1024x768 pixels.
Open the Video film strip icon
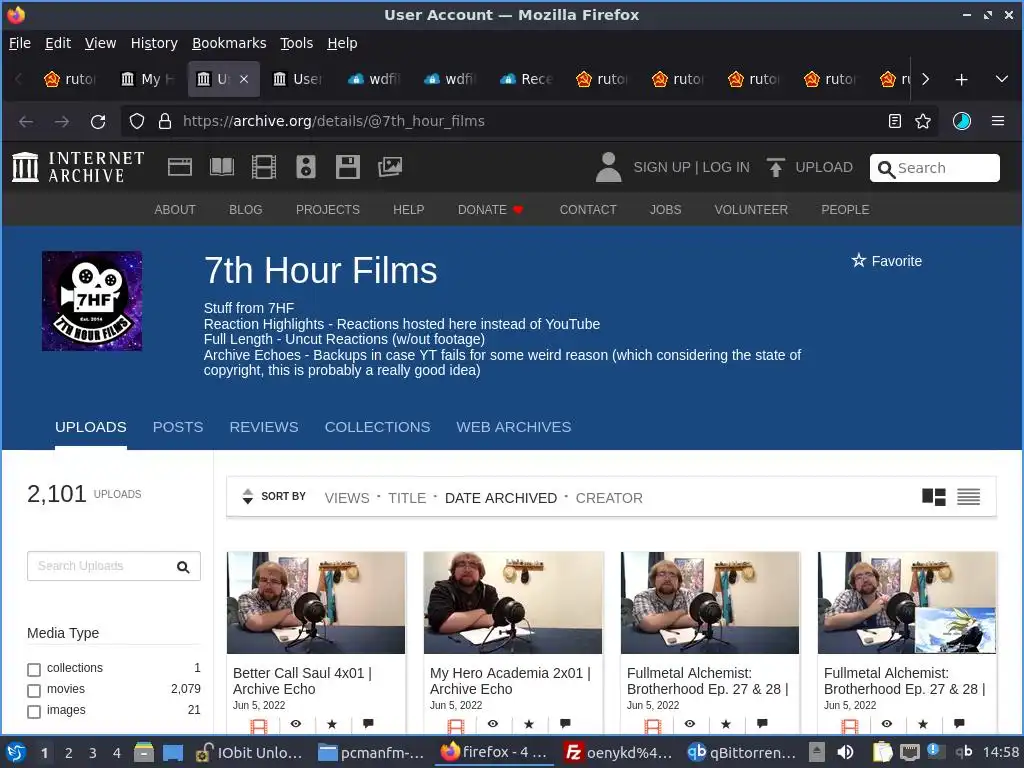(x=264, y=167)
